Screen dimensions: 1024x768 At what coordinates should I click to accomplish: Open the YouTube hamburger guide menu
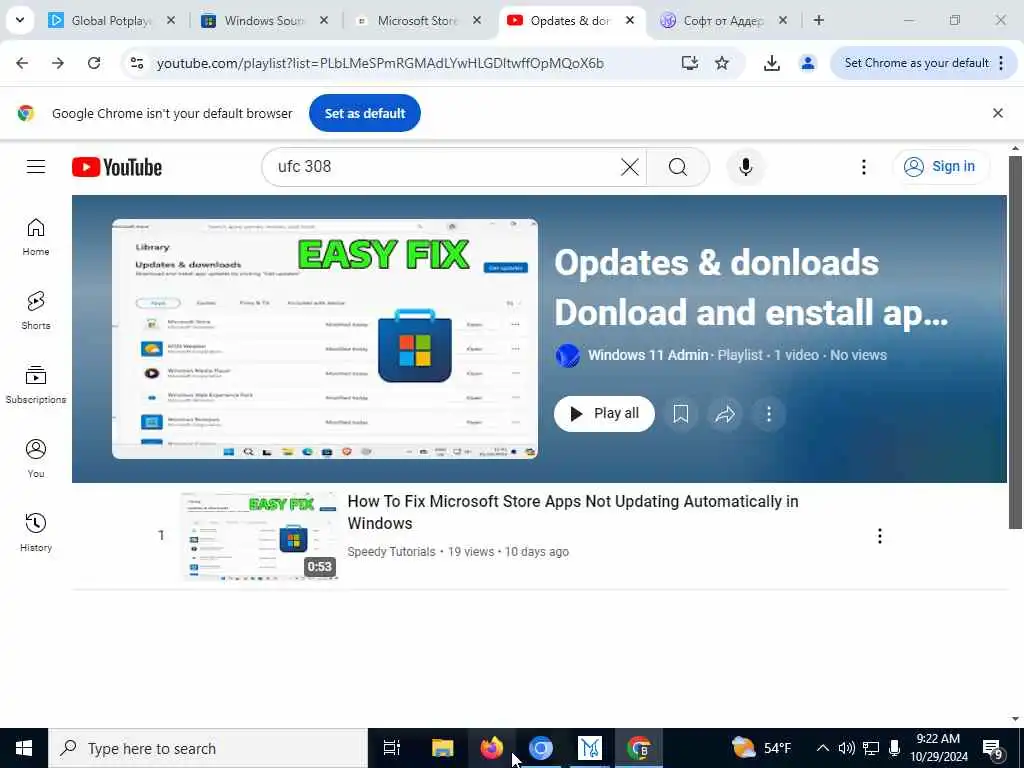[36, 167]
